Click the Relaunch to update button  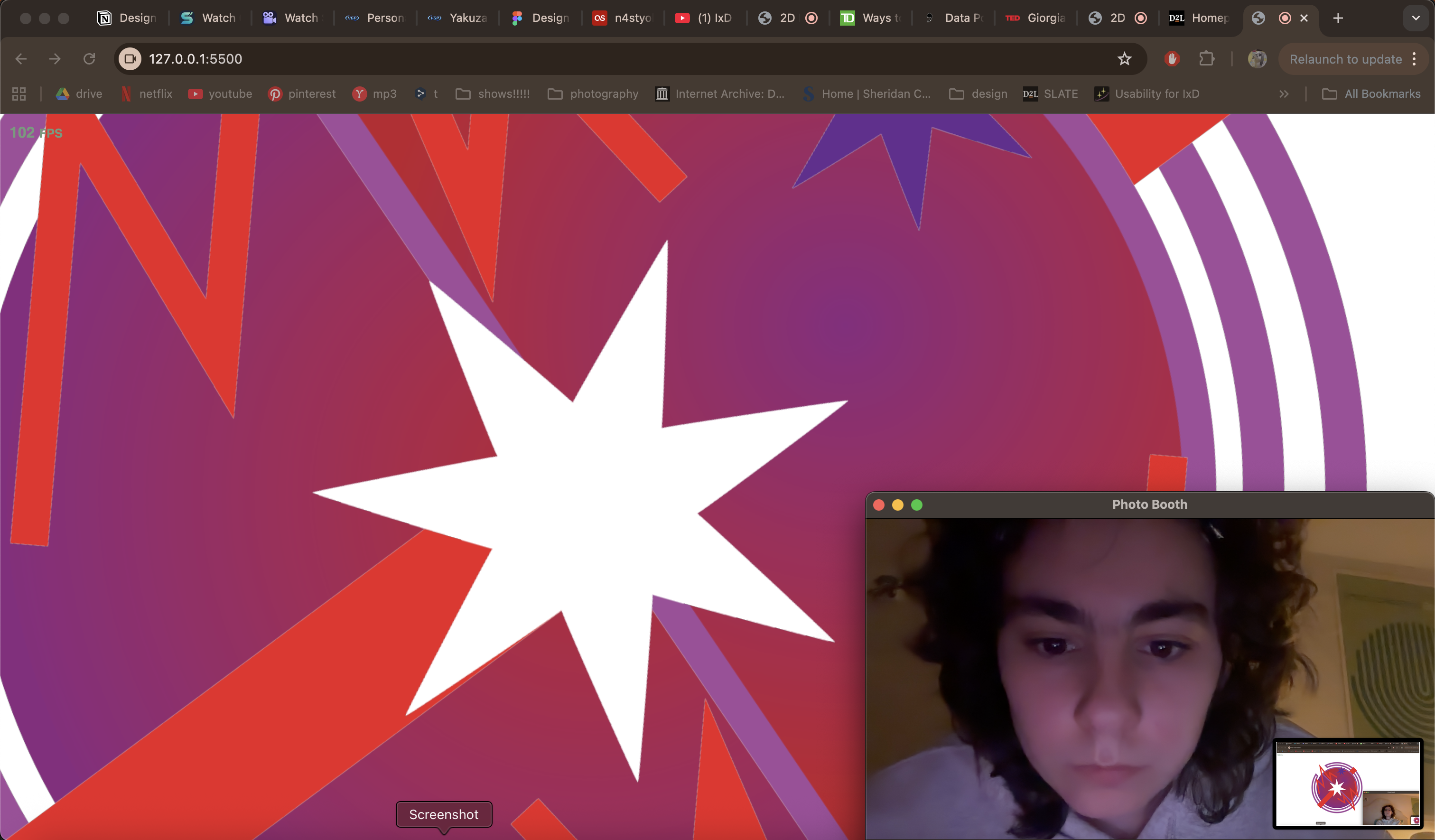(1345, 59)
